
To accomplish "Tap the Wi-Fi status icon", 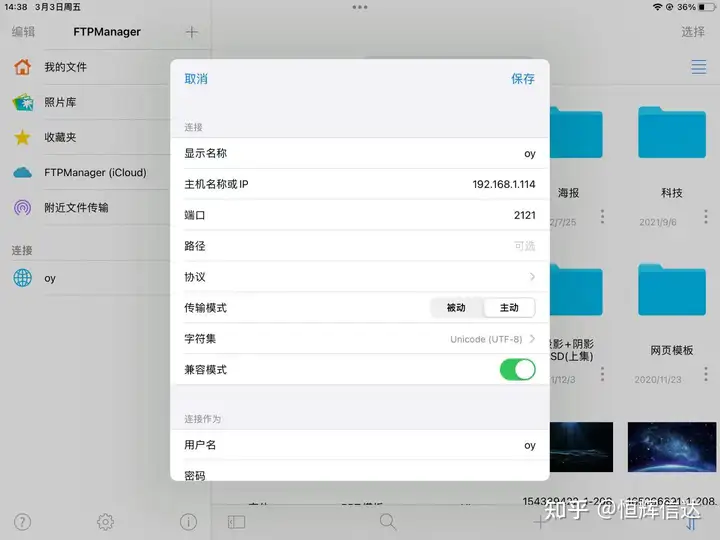I will coord(658,7).
